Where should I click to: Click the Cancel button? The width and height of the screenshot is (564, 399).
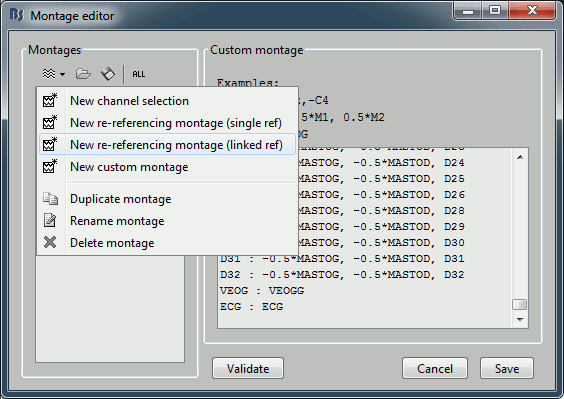tap(435, 368)
